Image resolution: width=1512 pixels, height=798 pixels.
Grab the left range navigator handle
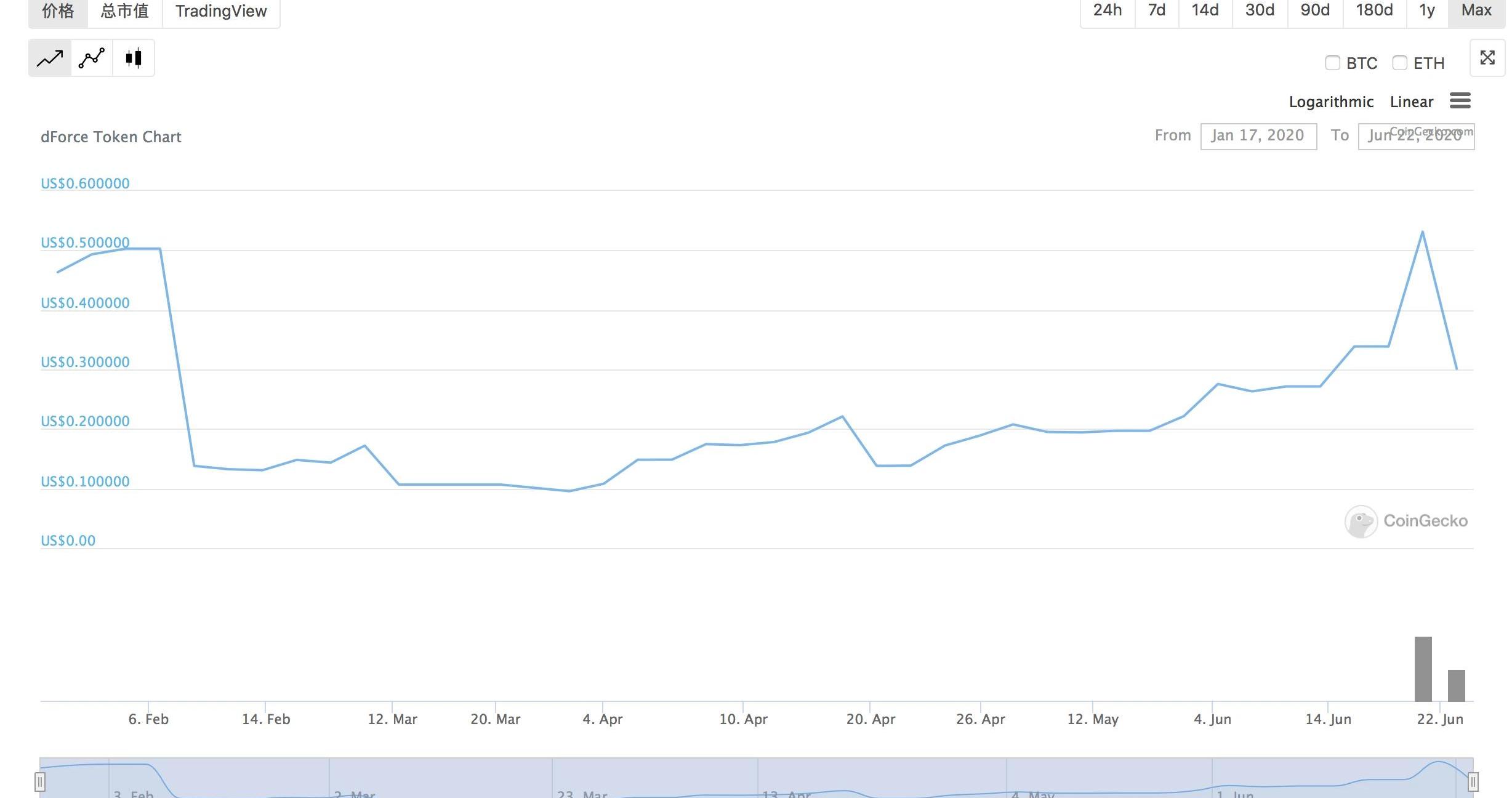click(40, 782)
